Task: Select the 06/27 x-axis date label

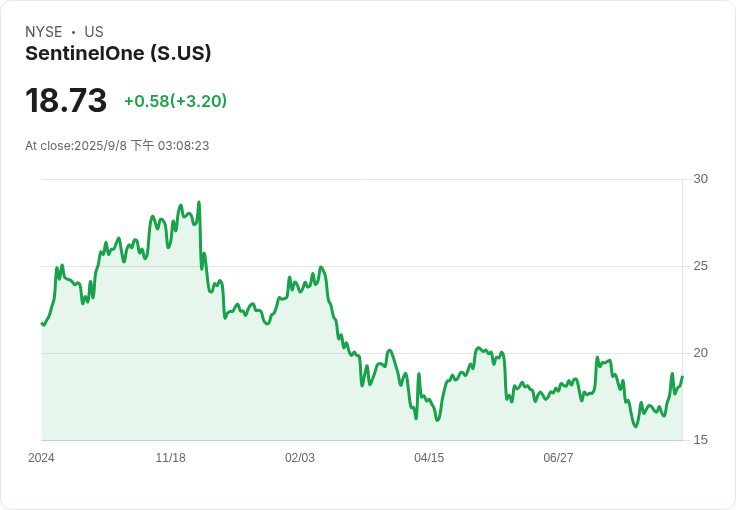Action: [x=558, y=458]
